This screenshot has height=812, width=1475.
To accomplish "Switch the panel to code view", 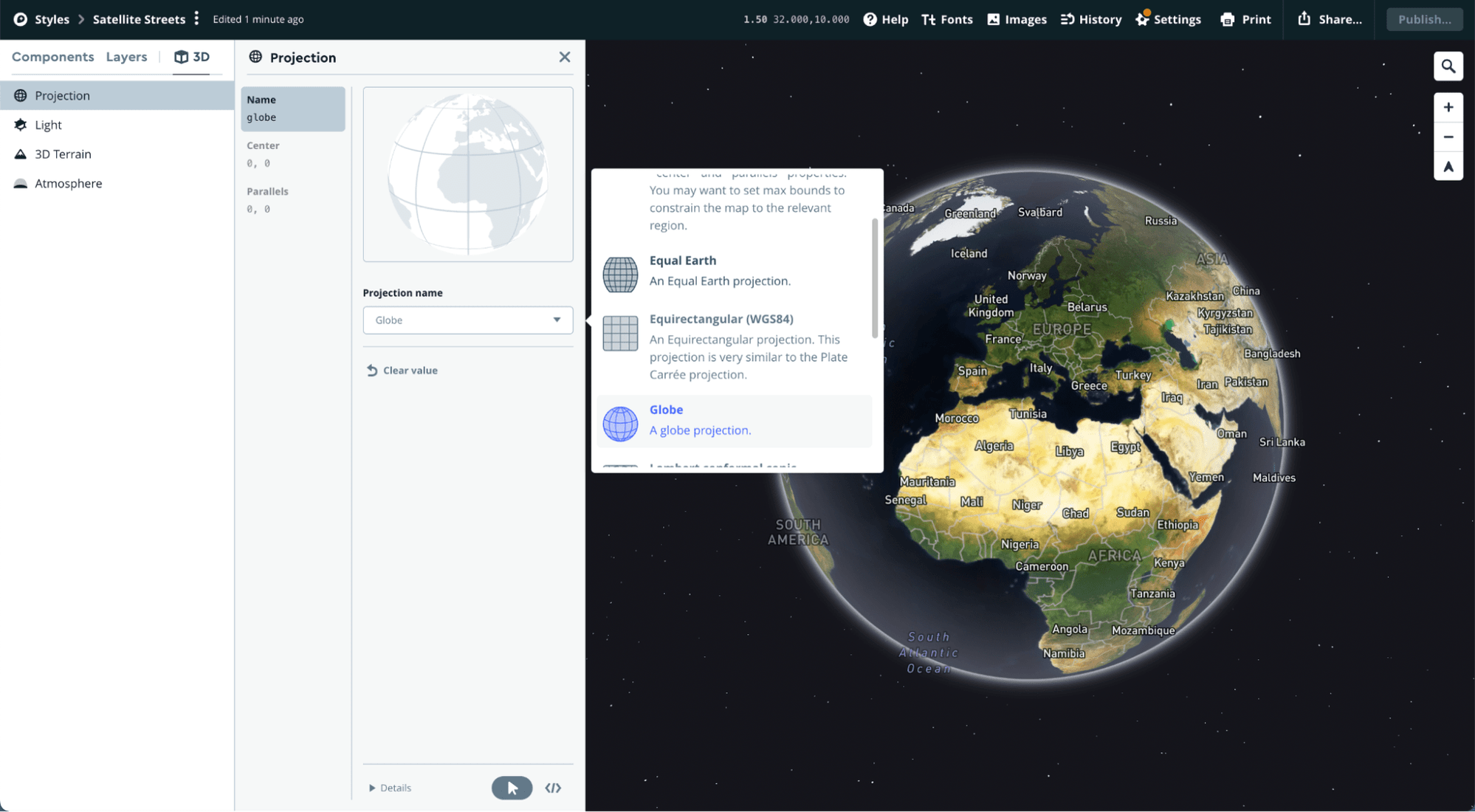I will (553, 788).
